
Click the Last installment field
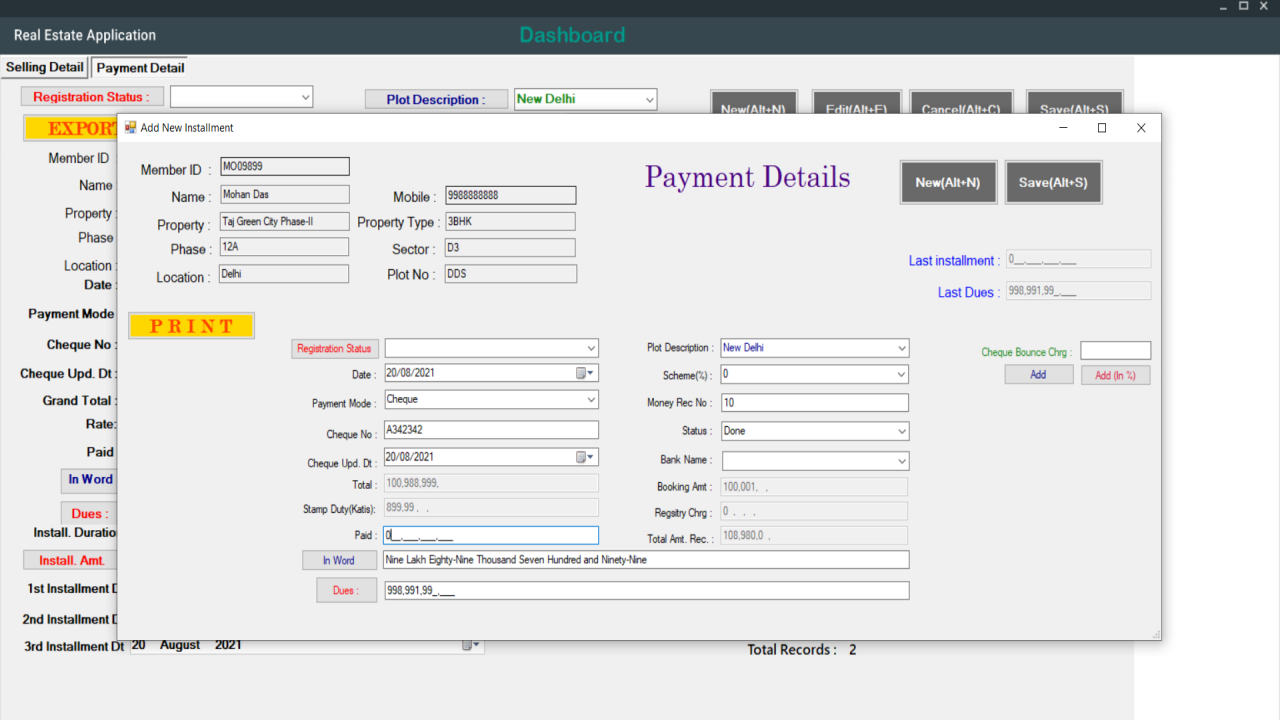(1078, 259)
